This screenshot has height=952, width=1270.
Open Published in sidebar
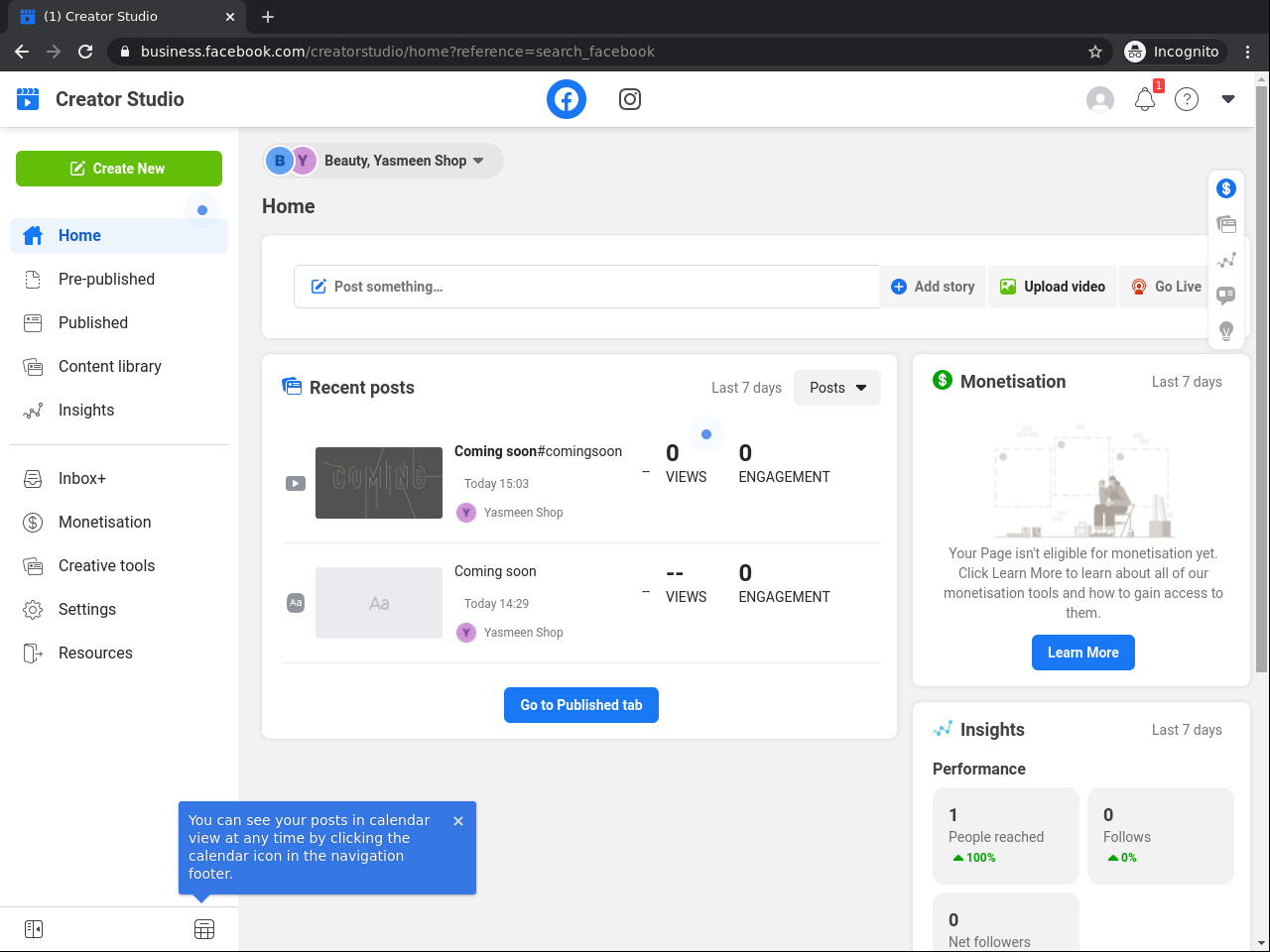tap(119, 322)
